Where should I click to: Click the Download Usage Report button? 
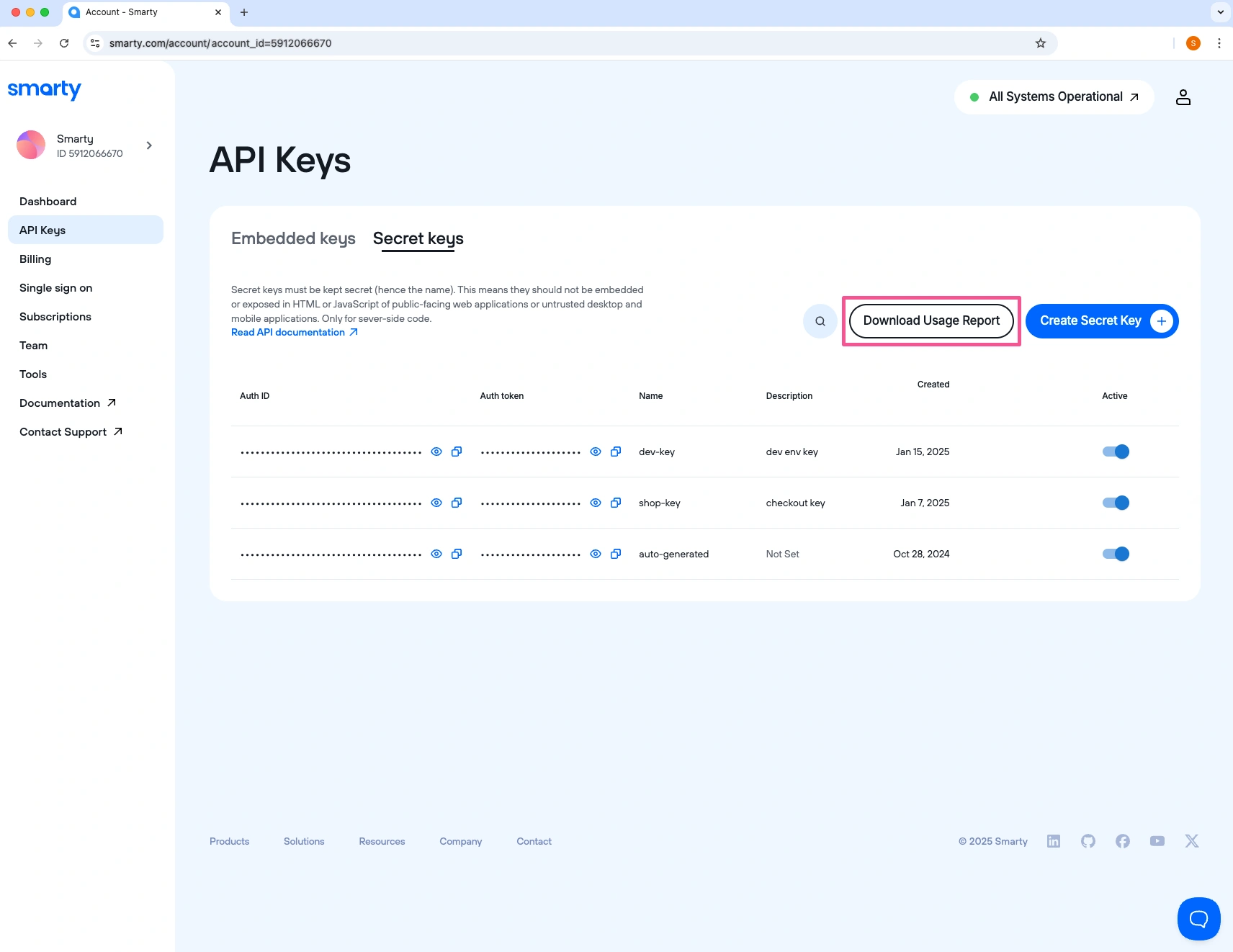[x=931, y=321]
